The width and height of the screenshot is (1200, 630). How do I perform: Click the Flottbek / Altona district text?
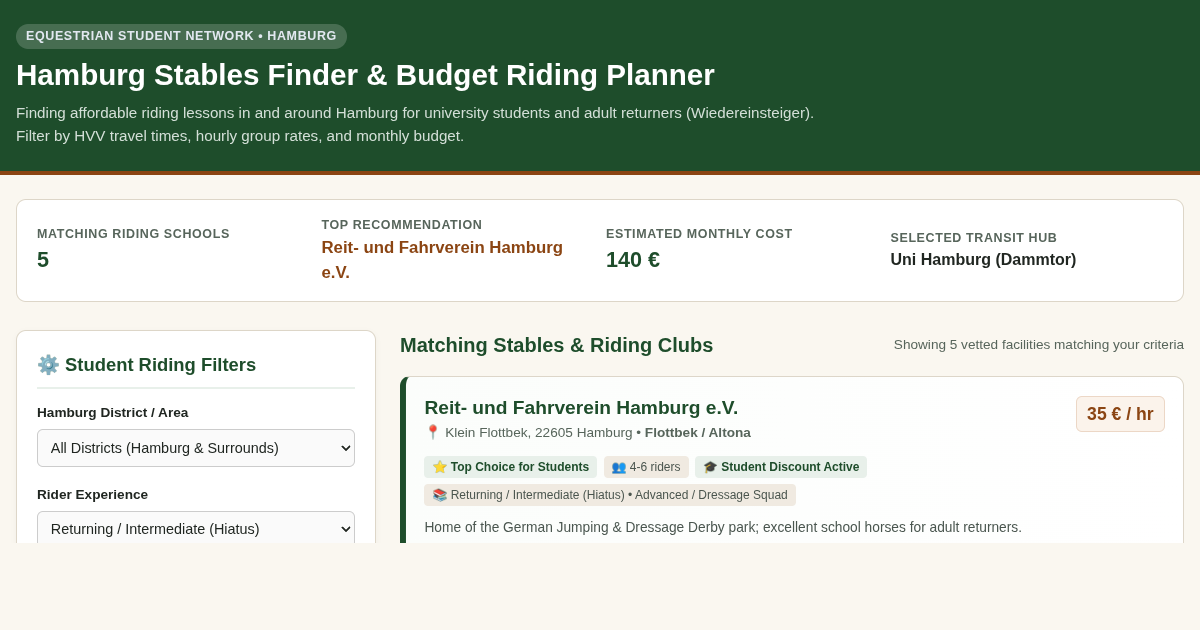point(698,433)
